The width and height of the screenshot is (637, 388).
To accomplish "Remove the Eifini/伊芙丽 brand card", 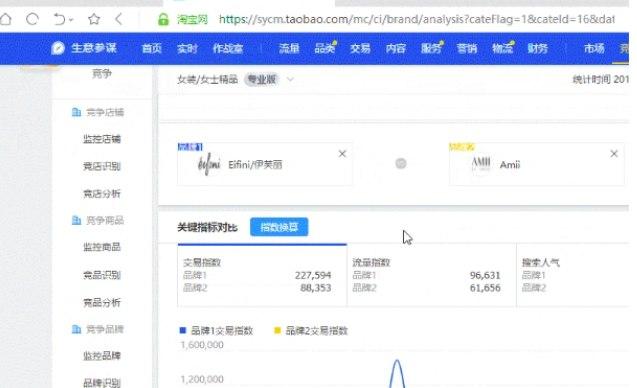I will click(342, 154).
